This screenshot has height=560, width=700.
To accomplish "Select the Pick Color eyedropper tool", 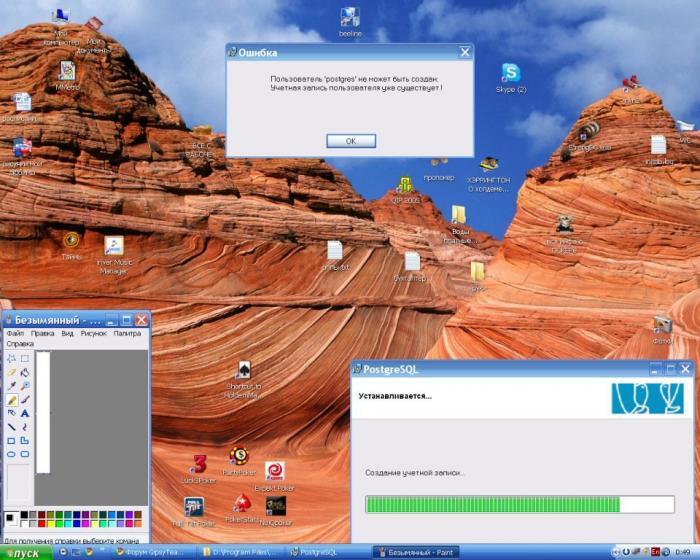I will point(11,386).
